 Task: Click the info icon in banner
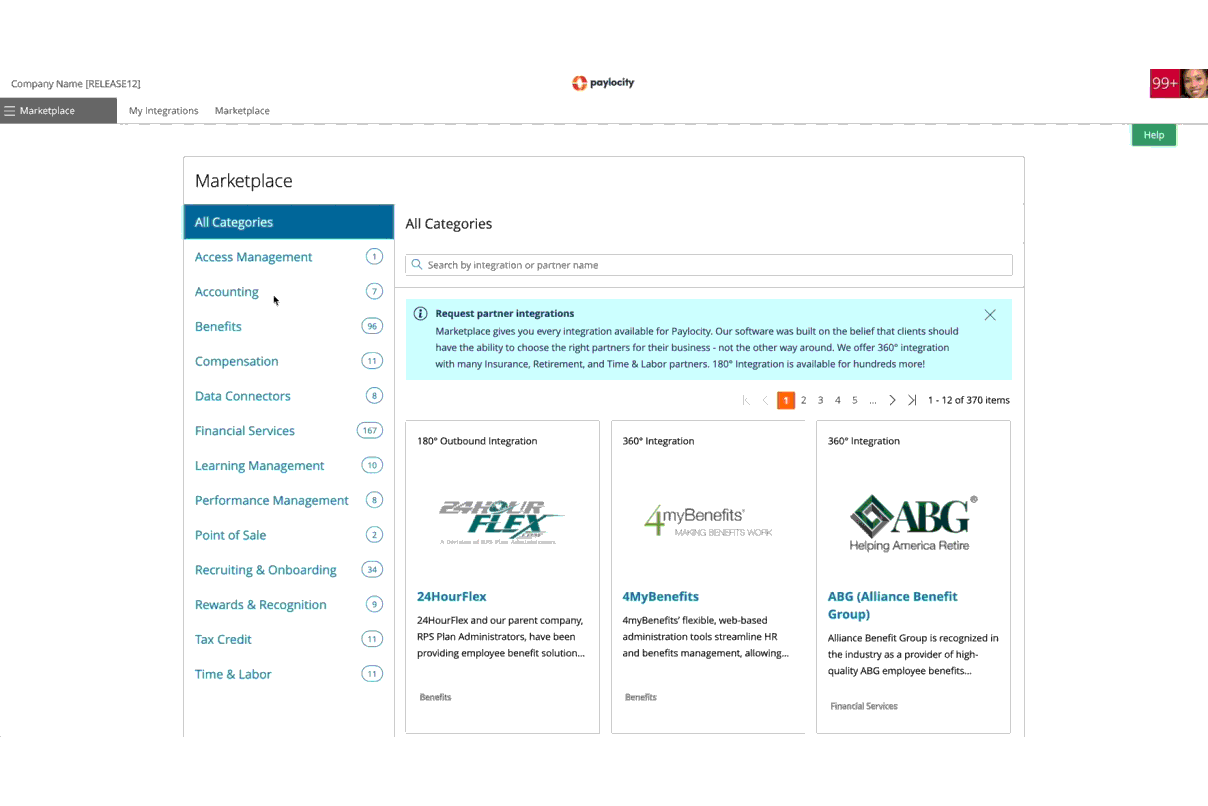421,313
